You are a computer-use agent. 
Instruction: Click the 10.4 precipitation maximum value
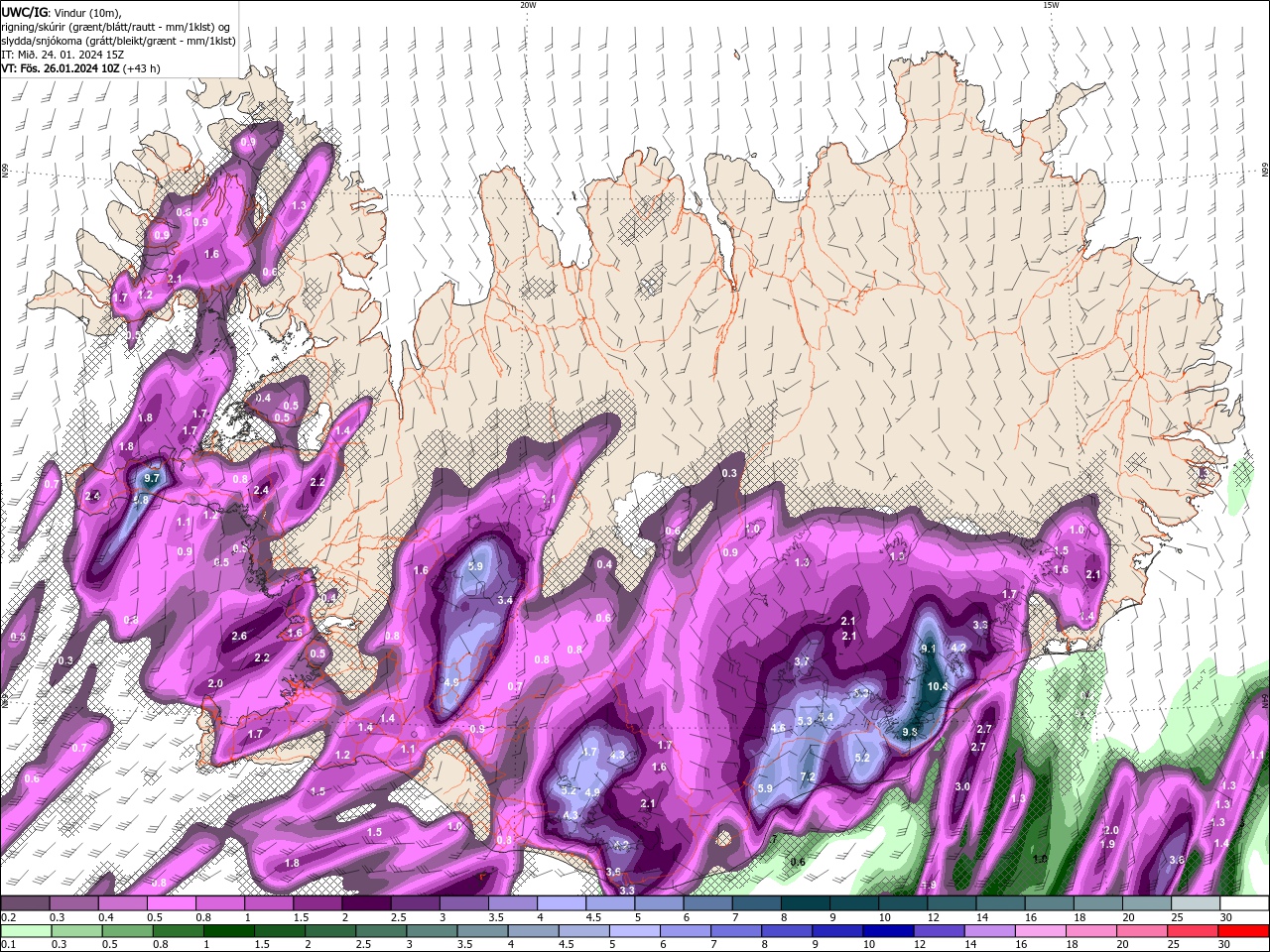(937, 686)
